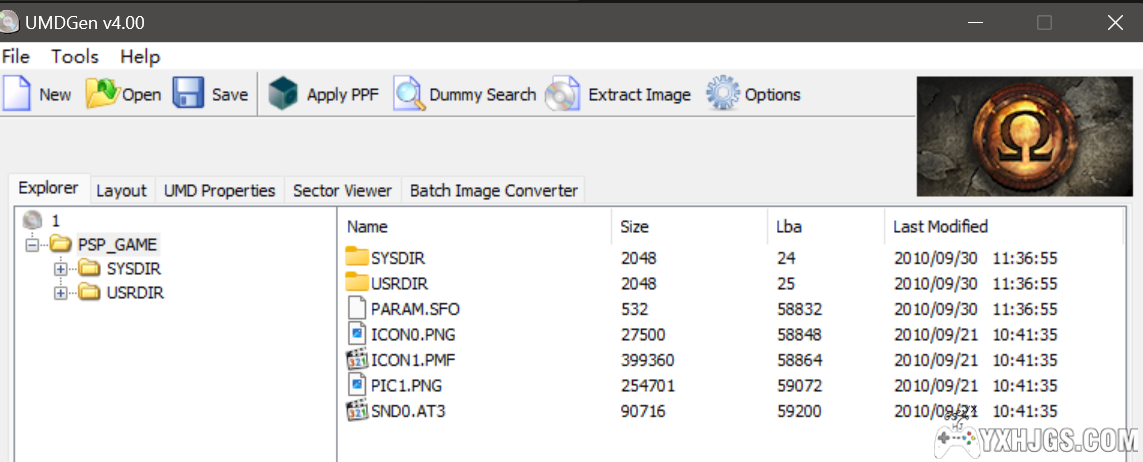Sort the file list by the Size column

[x=634, y=227]
